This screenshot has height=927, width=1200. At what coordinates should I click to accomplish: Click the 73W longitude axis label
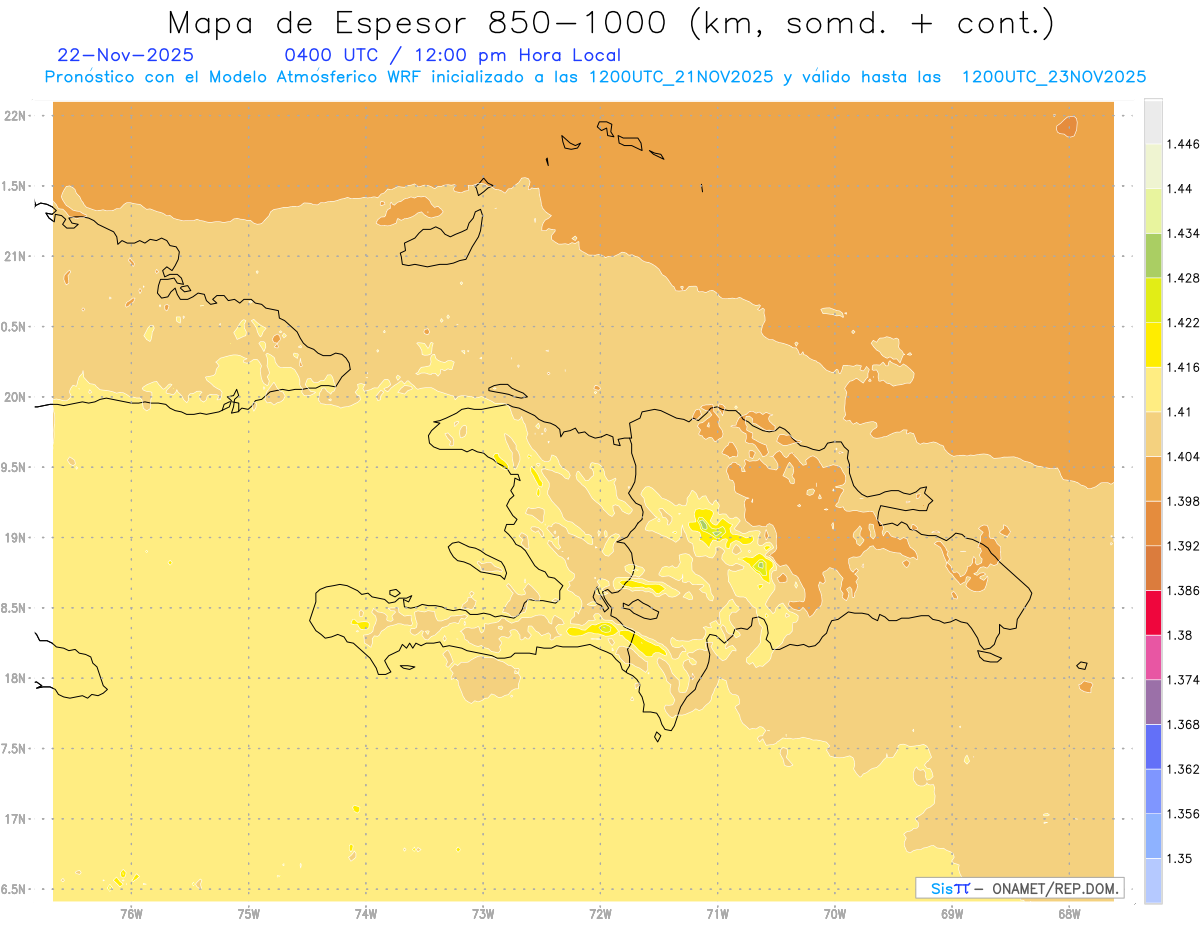pos(483,913)
